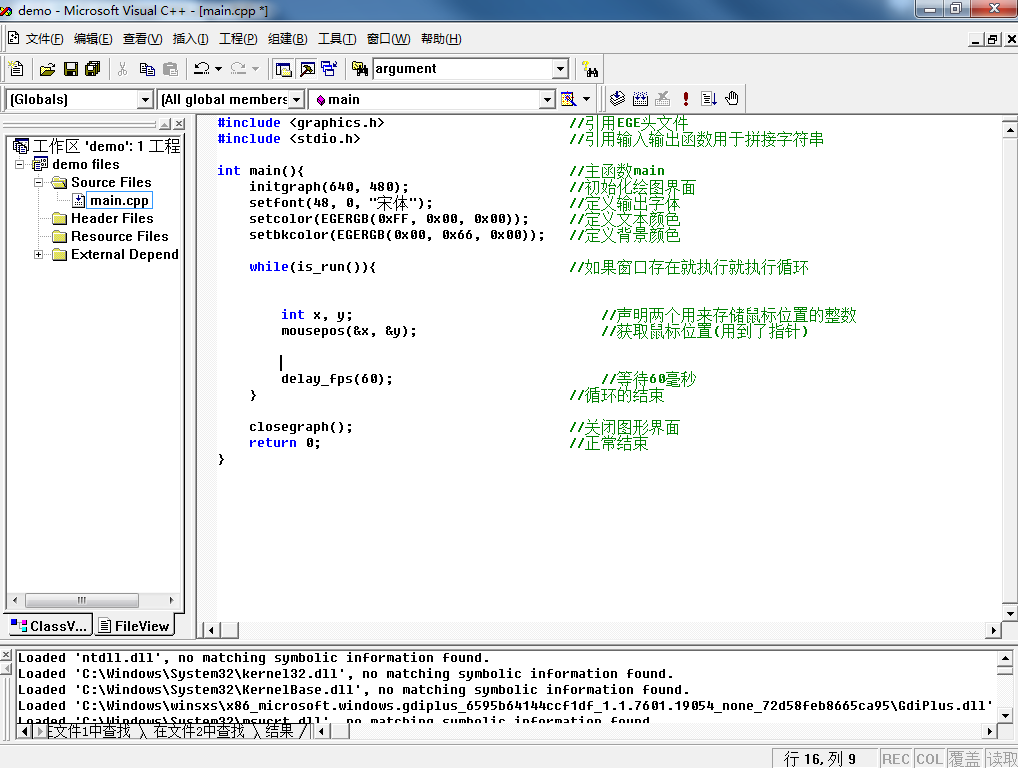The image size is (1018, 768).
Task: Collapse the Source Files folder
Action: coord(39,183)
